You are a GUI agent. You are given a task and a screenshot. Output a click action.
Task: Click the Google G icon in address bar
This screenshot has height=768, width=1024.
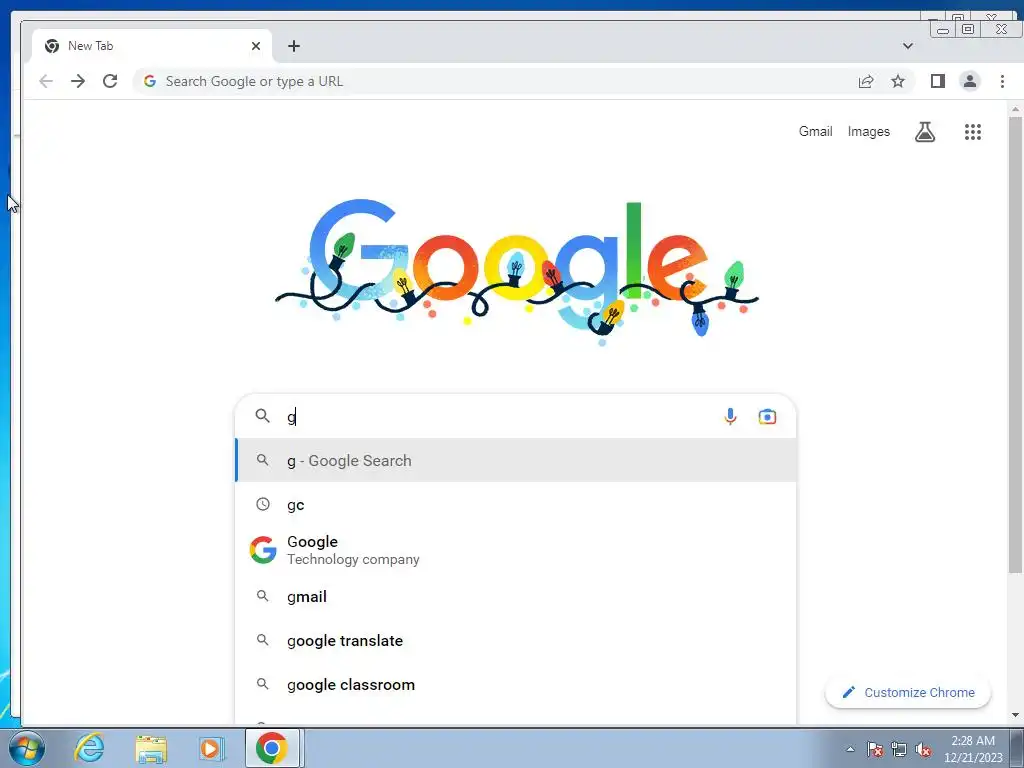point(150,81)
